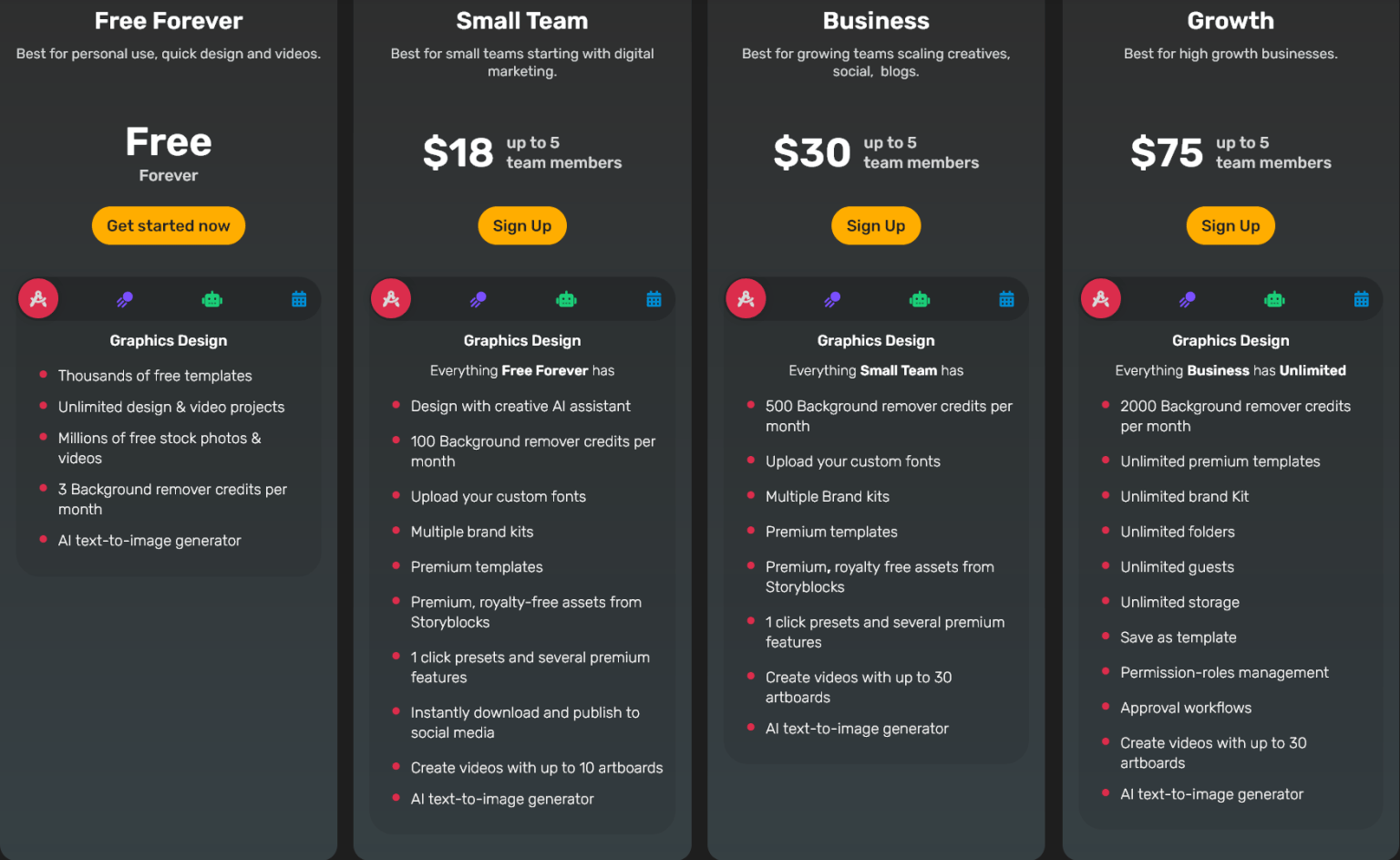Click the blue calendar icon in Small Team card
Image resolution: width=1400 pixels, height=860 pixels.
(653, 298)
